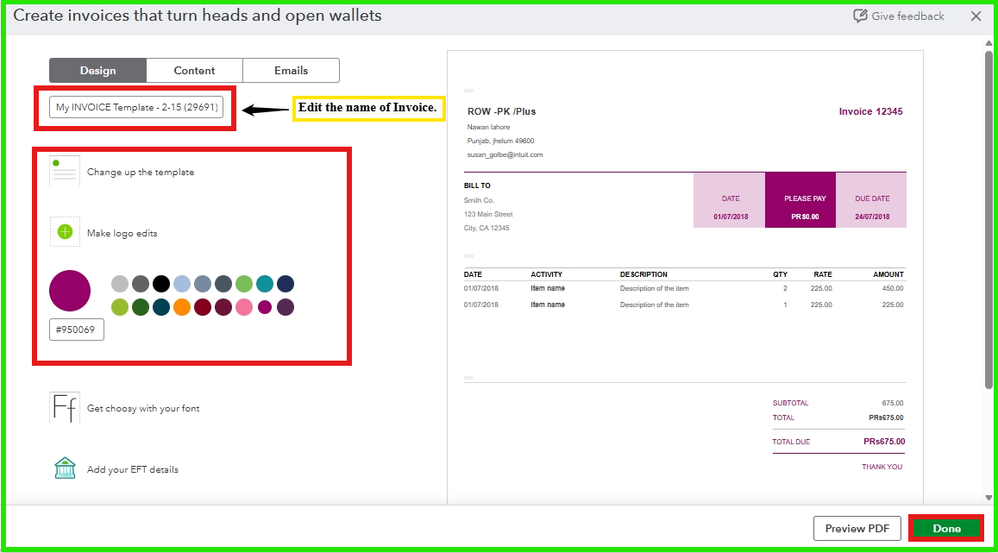Viewport: 998px width, 553px height.
Task: Click the template layout icon
Action: click(x=64, y=171)
